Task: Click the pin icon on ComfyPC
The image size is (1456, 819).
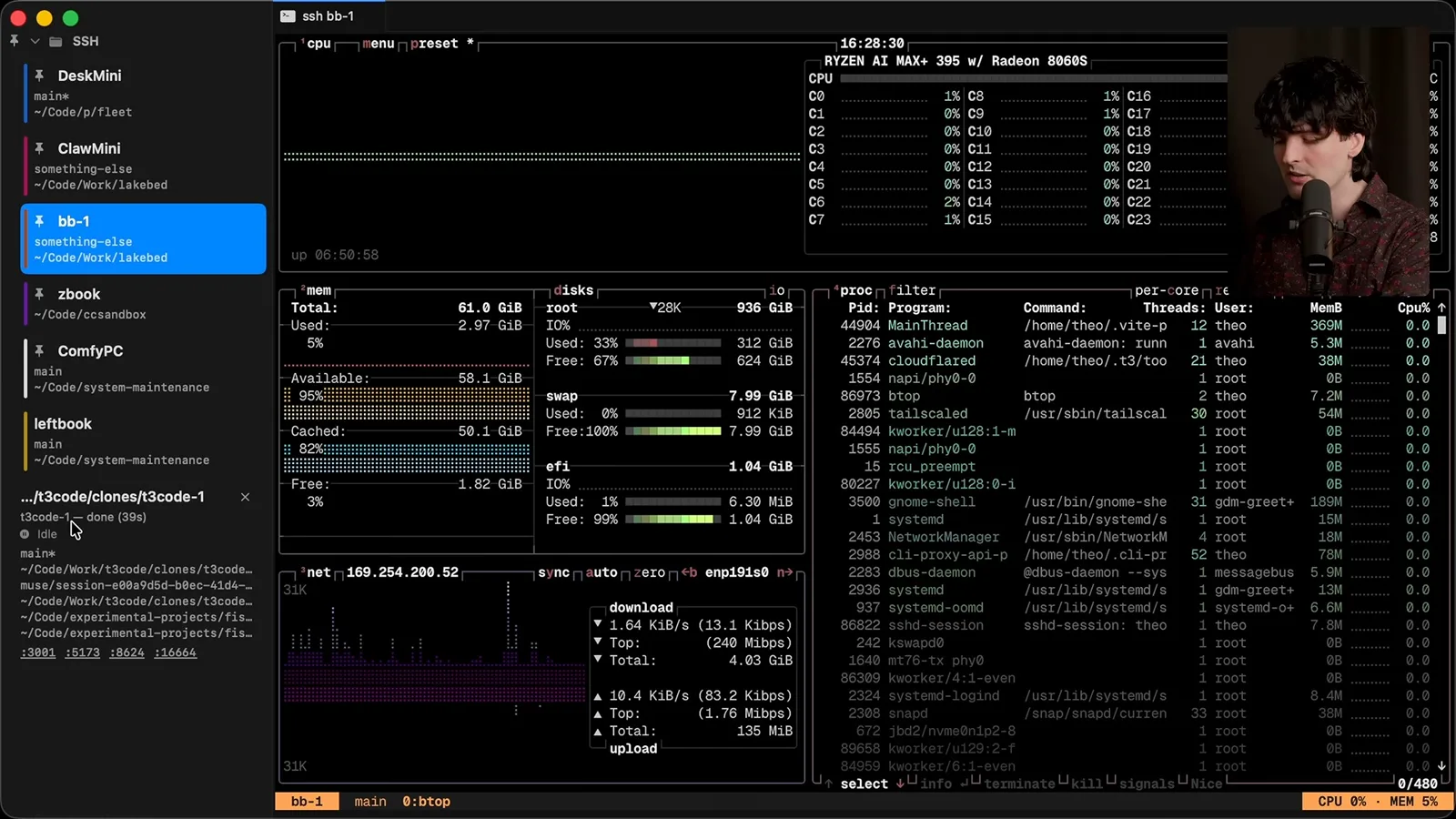Action: tap(39, 349)
